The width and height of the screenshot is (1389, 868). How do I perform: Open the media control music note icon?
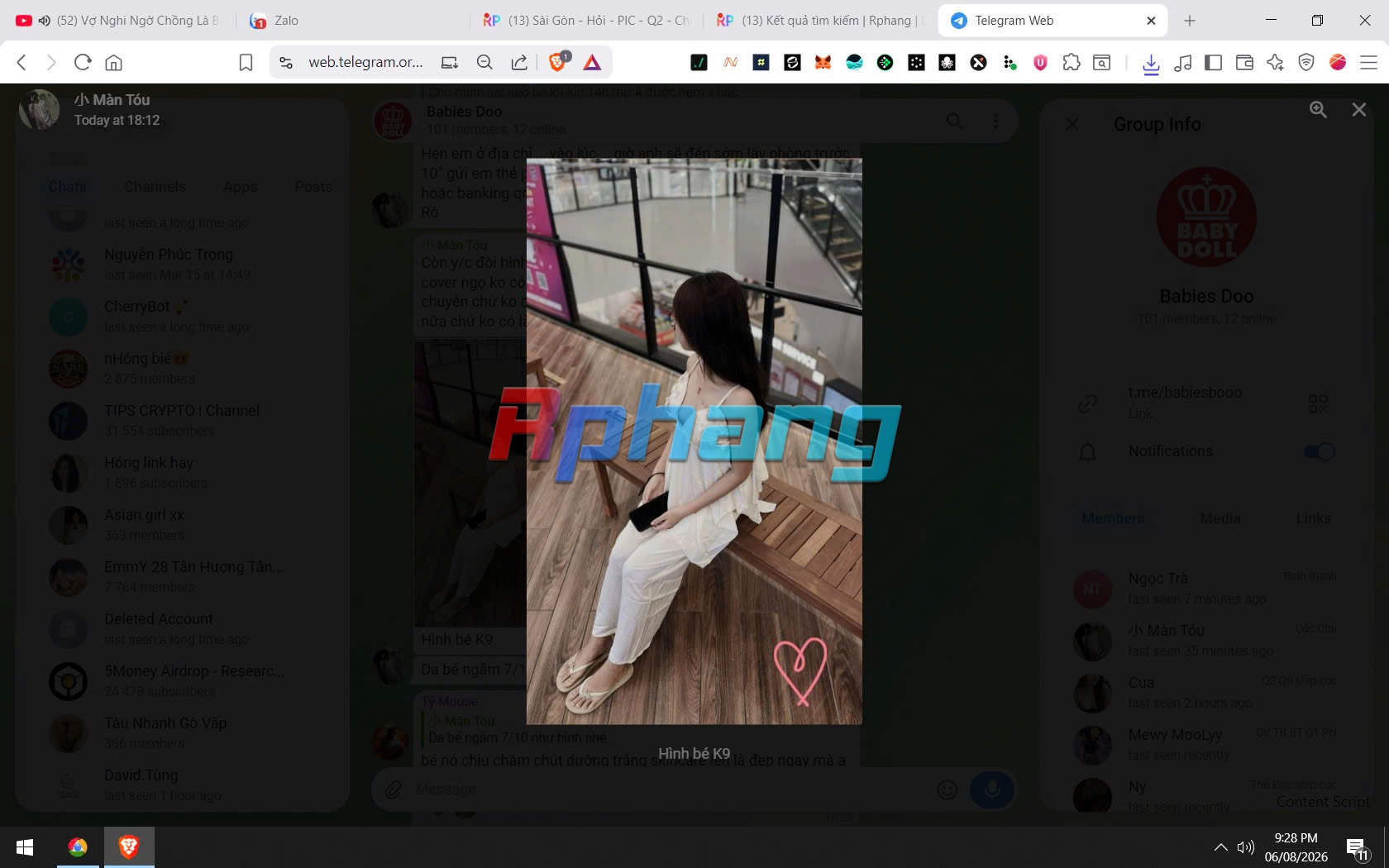click(1183, 62)
